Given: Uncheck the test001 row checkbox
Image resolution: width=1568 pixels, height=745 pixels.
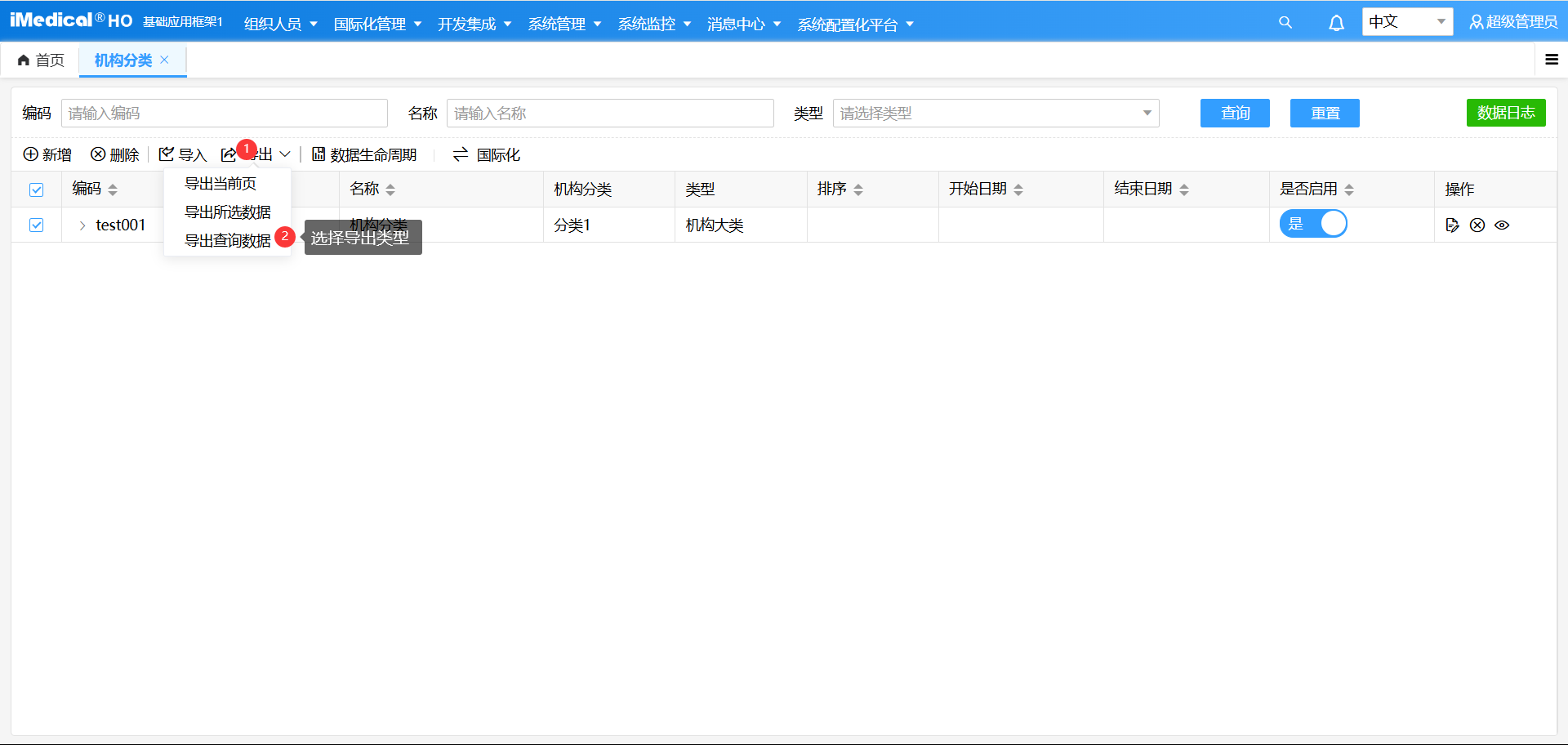Looking at the screenshot, I should point(36,225).
